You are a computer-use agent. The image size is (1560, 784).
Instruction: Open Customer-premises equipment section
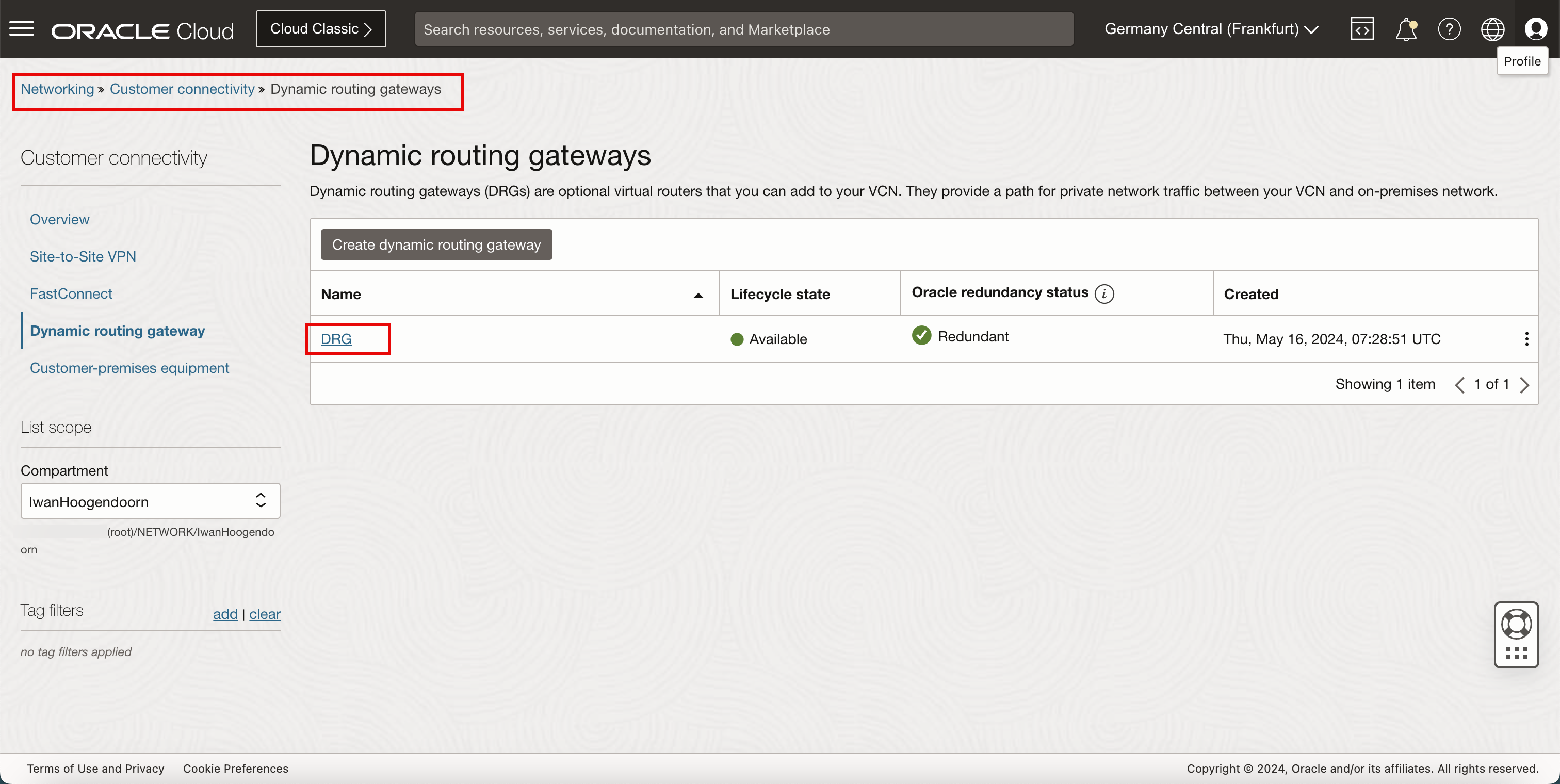pyautogui.click(x=129, y=368)
